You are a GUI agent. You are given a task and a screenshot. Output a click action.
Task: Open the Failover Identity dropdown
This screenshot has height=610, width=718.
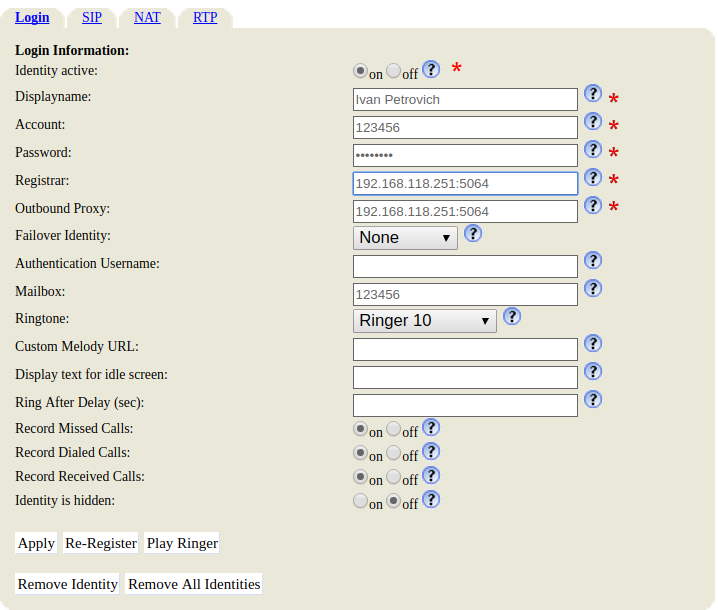(405, 238)
